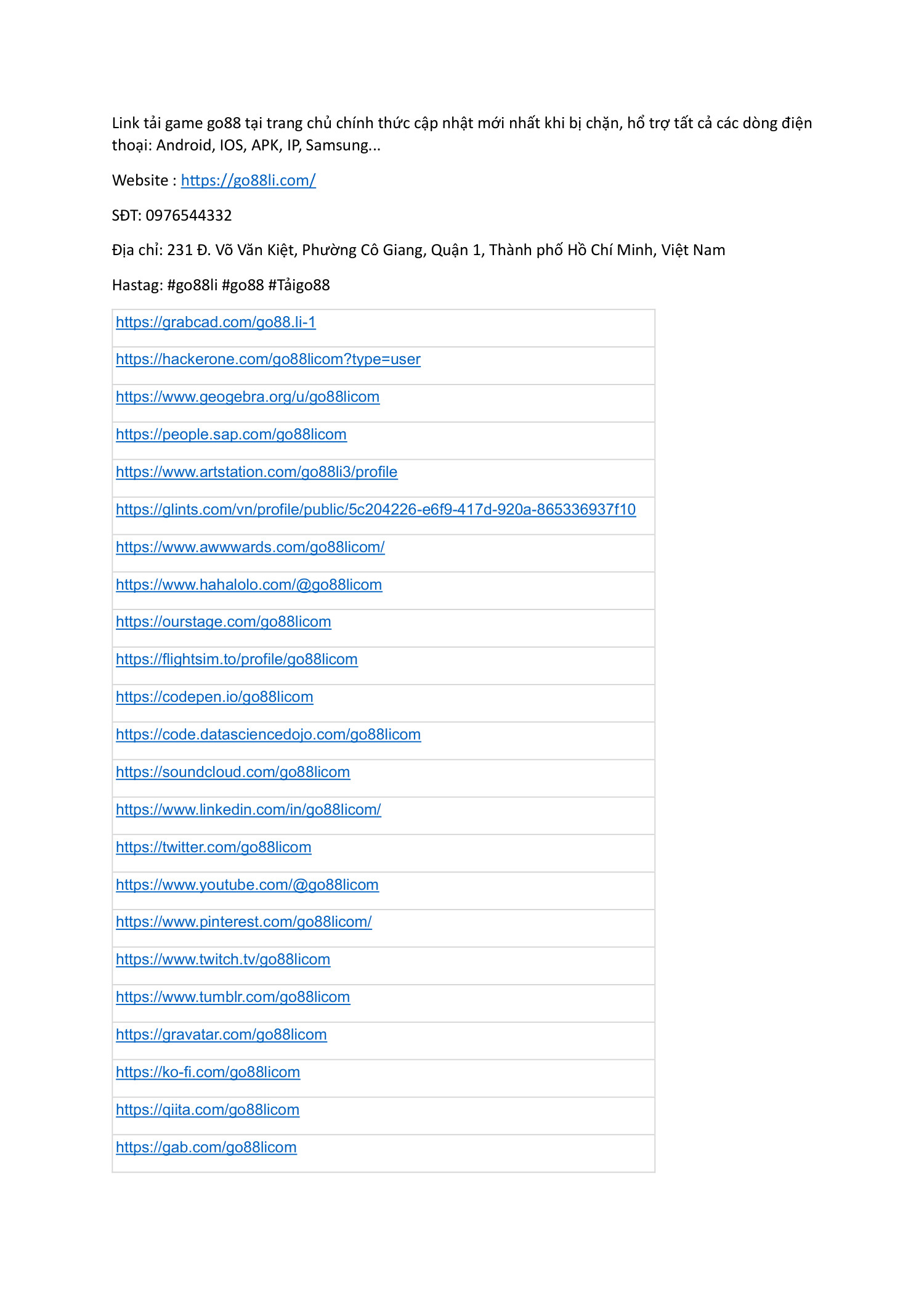This screenshot has height=1307, width=924.
Task: Open the geogebra.org go88licom profile link
Action: (248, 397)
